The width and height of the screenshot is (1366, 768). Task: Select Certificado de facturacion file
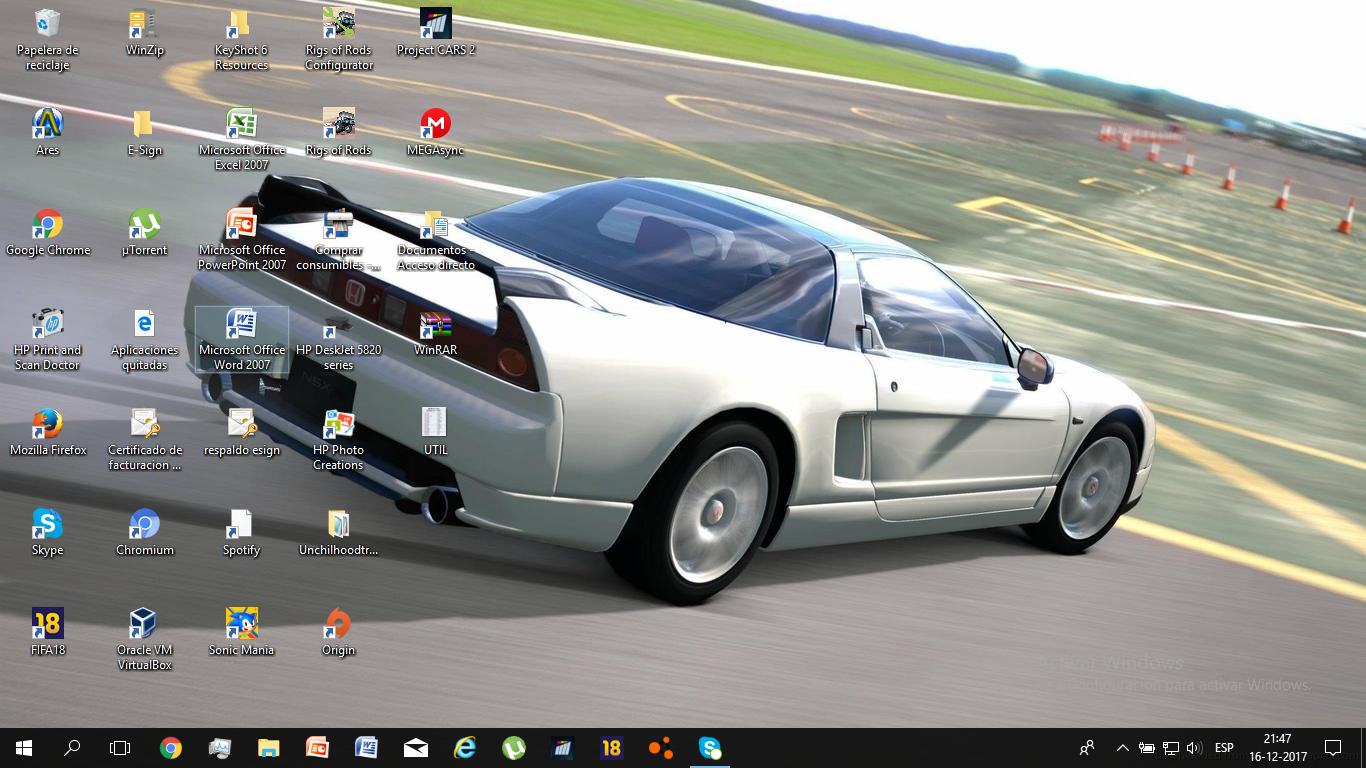145,438
